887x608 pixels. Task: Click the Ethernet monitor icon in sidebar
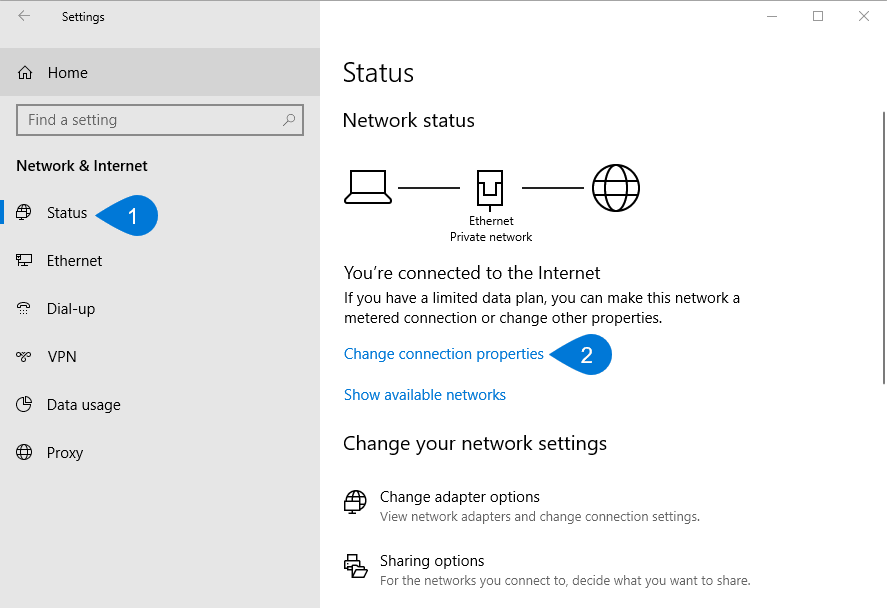(24, 260)
